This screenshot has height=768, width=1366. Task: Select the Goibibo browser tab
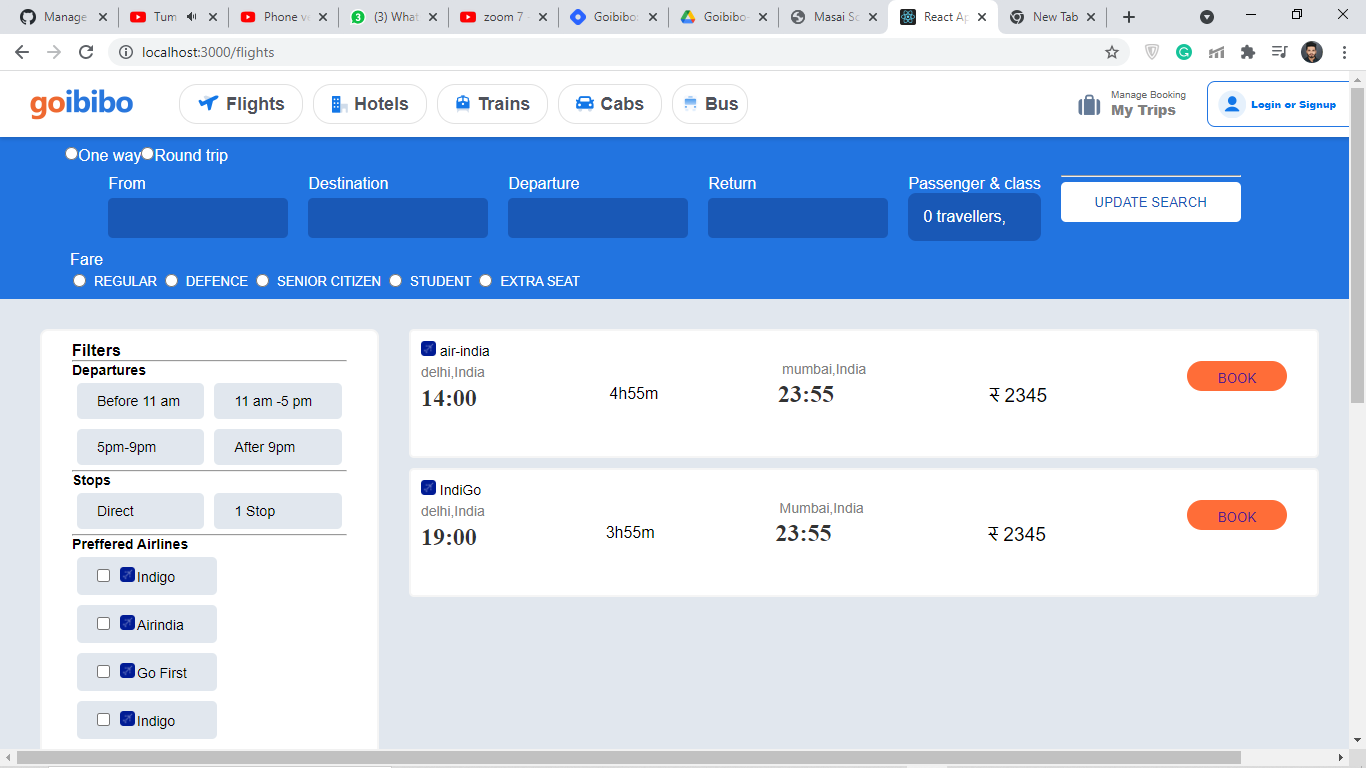613,16
